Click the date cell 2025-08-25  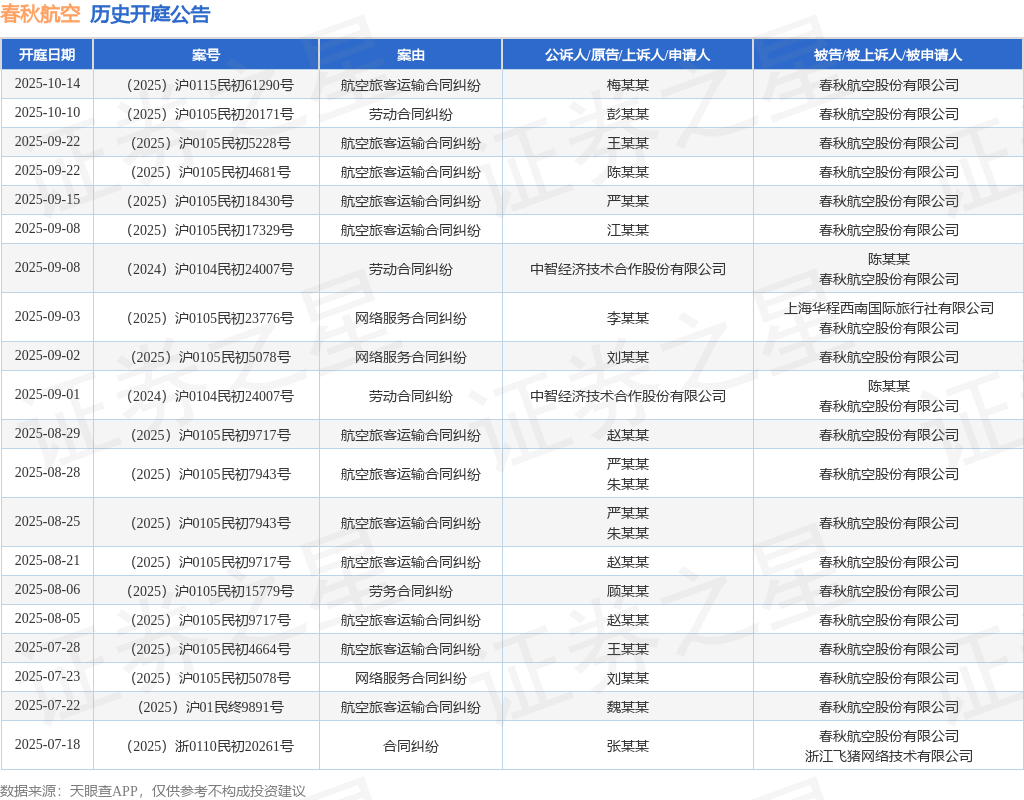pyautogui.click(x=47, y=521)
